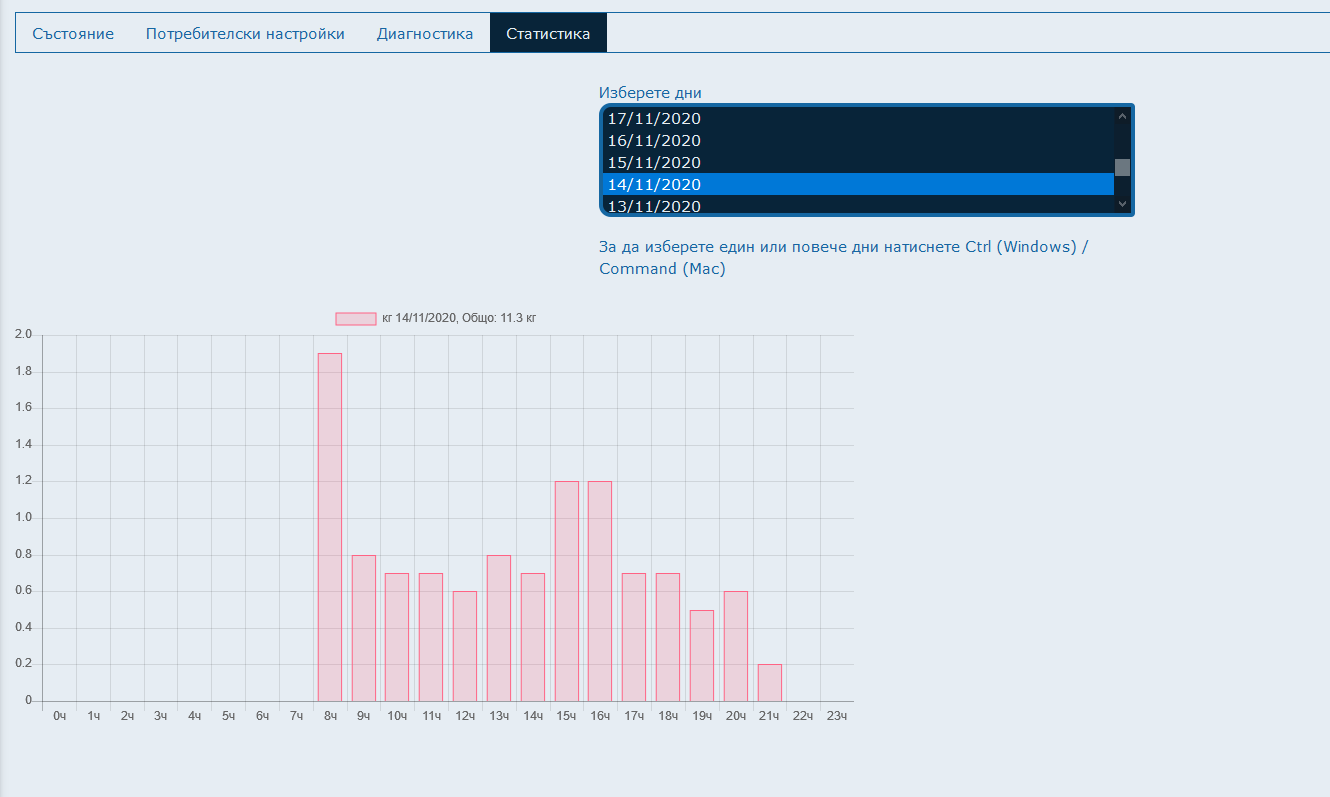The height and width of the screenshot is (797, 1330).
Task: Click the 7ч x-axis label
Action: click(x=296, y=715)
